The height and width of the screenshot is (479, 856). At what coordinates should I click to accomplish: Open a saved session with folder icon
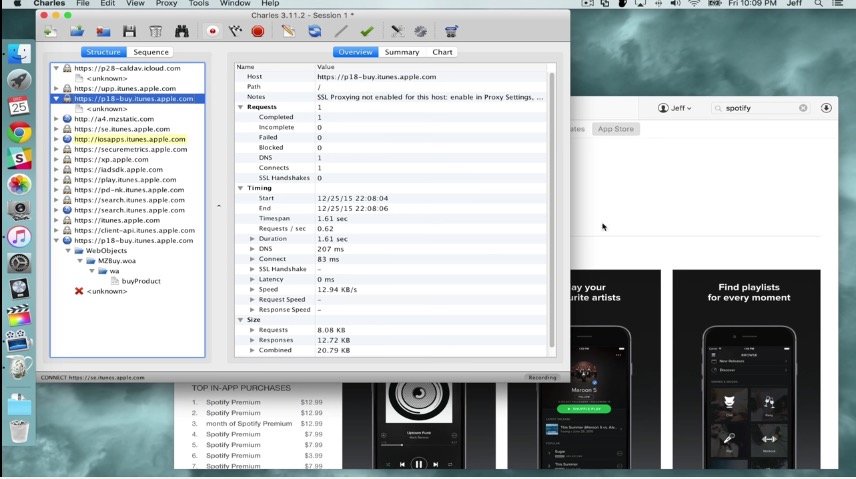(x=77, y=31)
